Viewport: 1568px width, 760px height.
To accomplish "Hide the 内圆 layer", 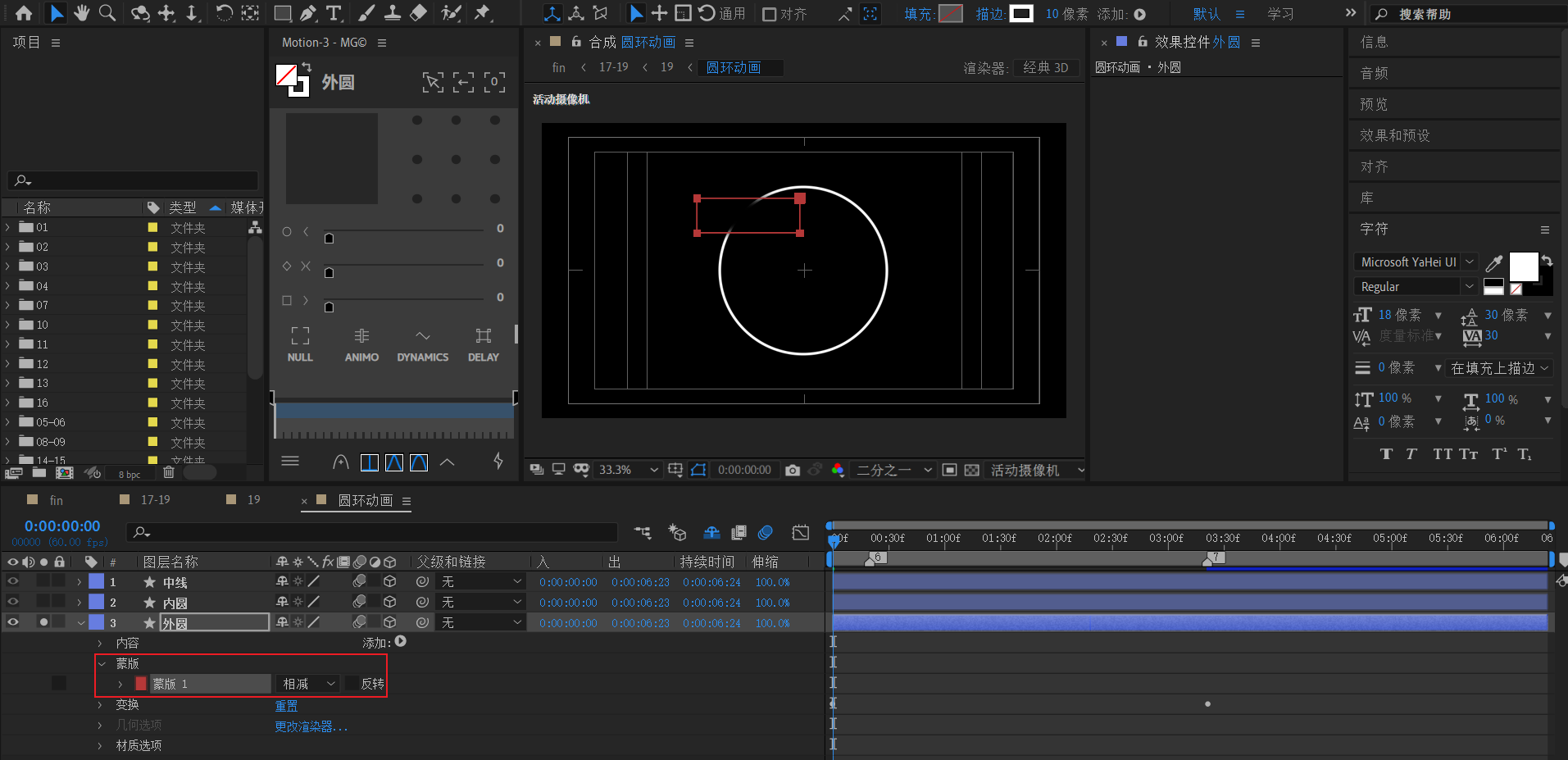I will 13,602.
